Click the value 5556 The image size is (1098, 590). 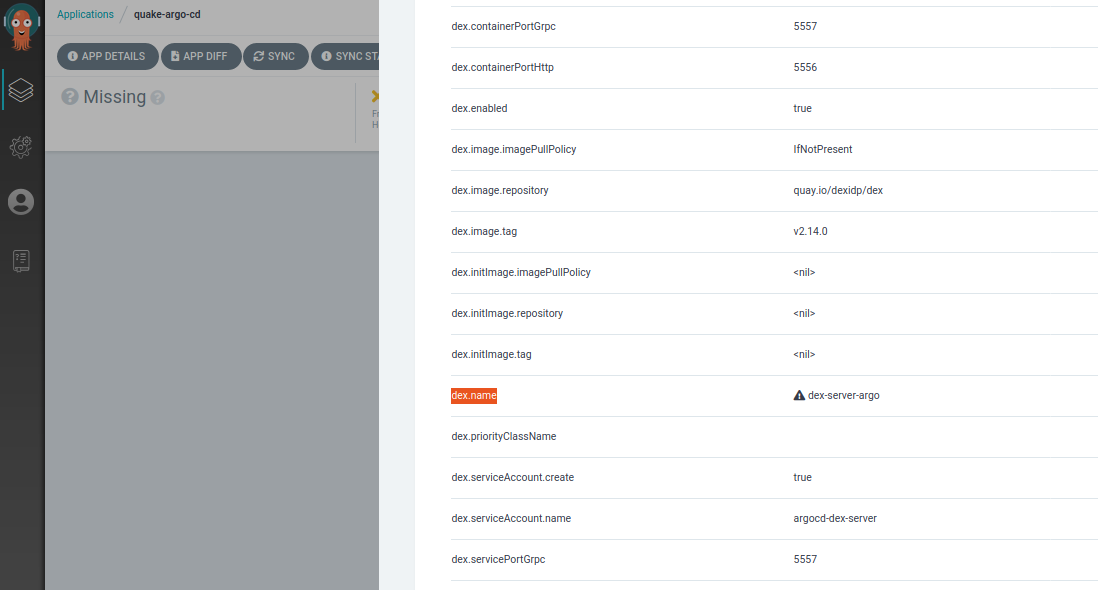pyautogui.click(x=805, y=67)
